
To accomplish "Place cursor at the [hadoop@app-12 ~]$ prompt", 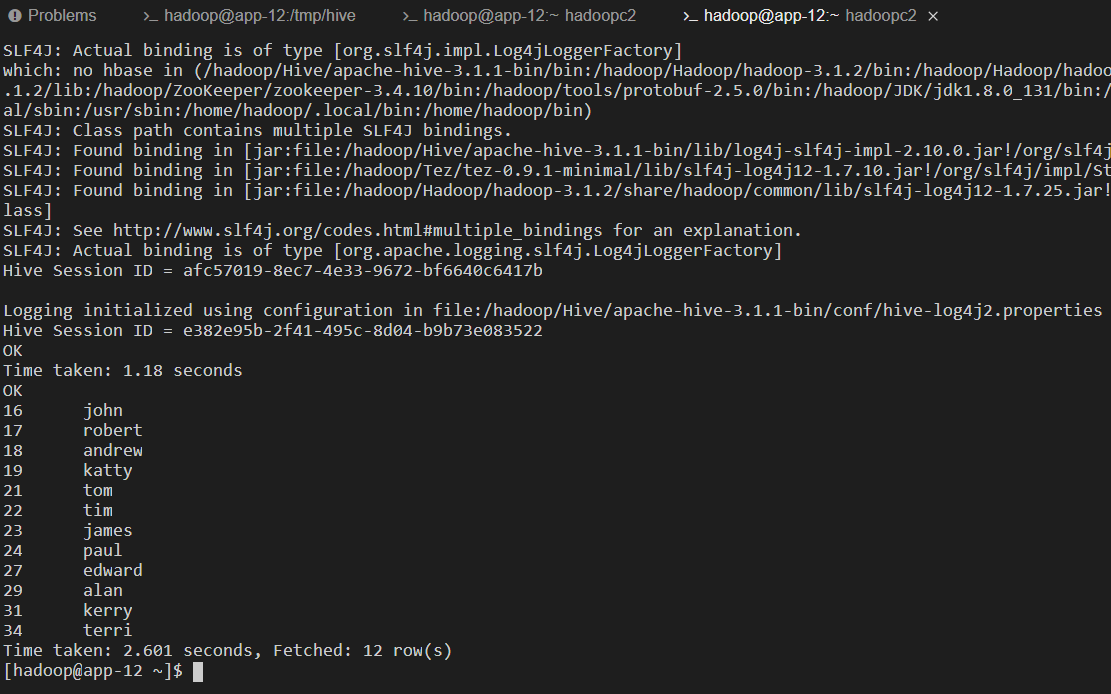I will (198, 671).
